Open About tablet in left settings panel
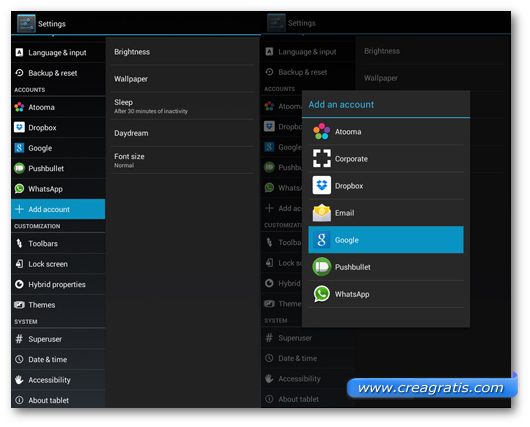This screenshot has width=530, height=427. coord(58,399)
